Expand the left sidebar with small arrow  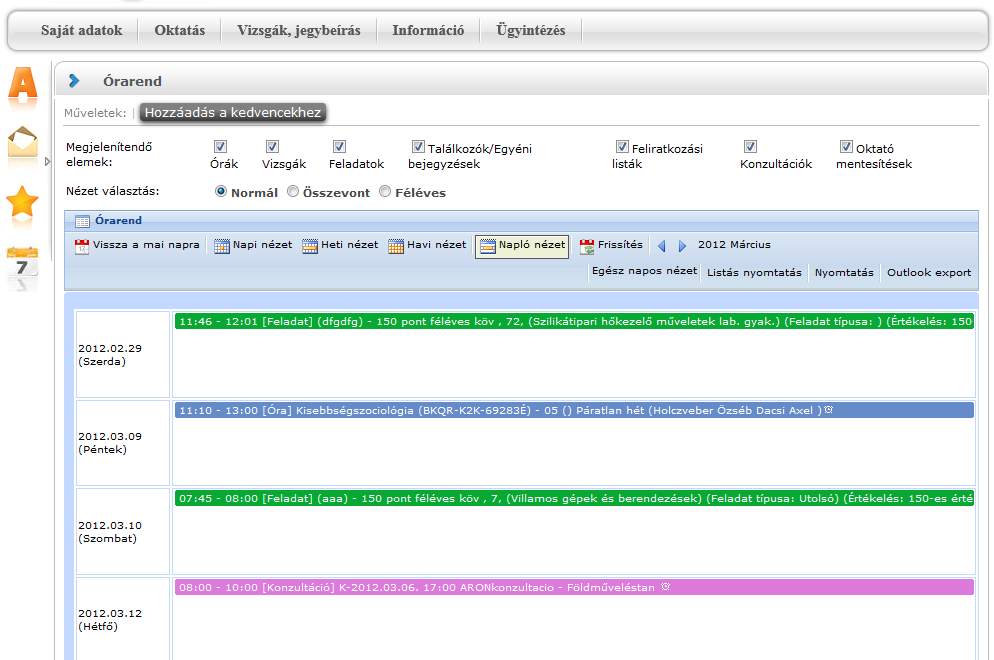47,162
